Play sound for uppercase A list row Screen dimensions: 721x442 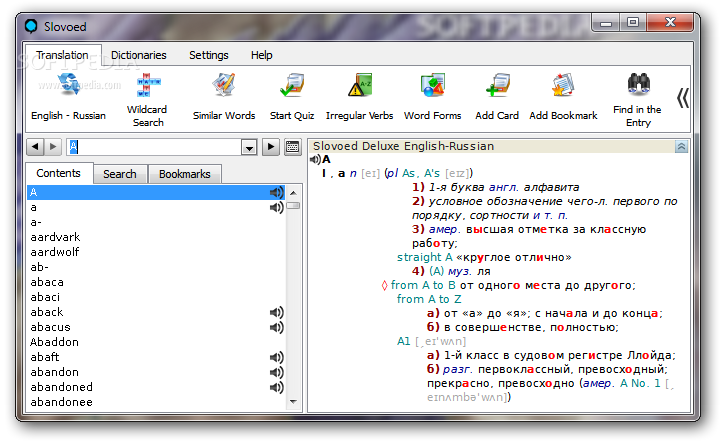[x=276, y=192]
